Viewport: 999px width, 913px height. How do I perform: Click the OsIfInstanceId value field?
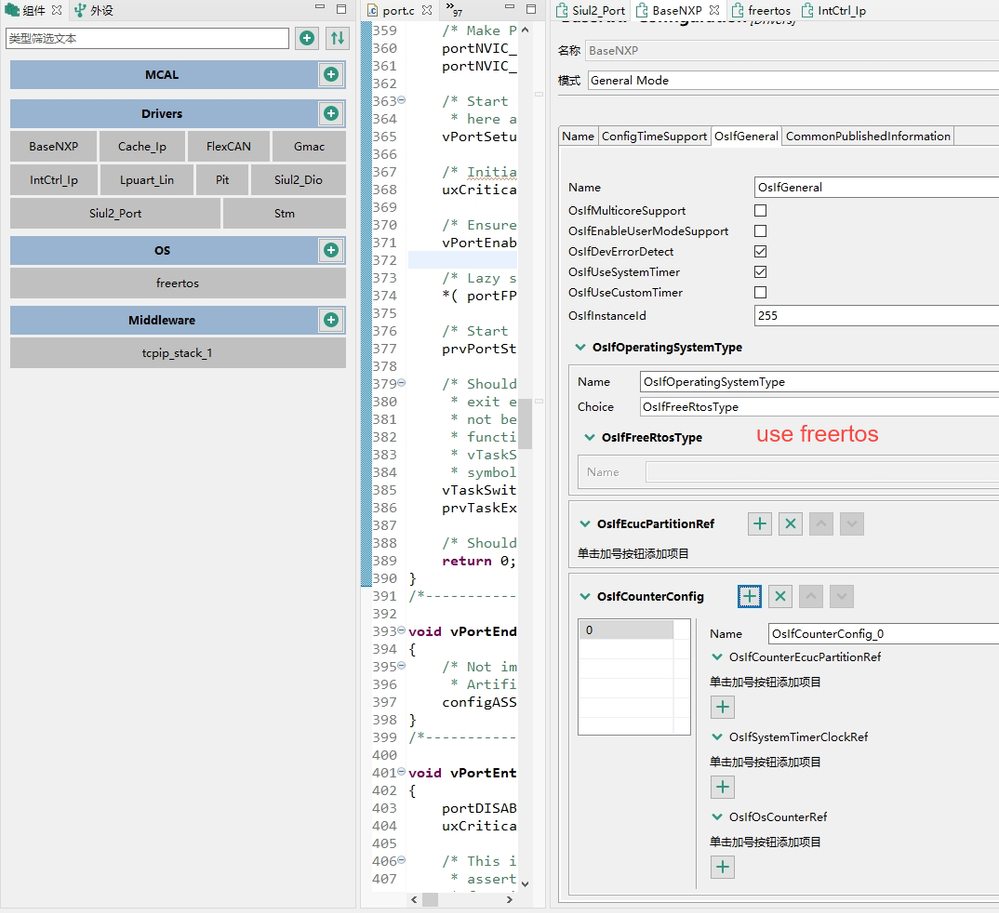[877, 315]
